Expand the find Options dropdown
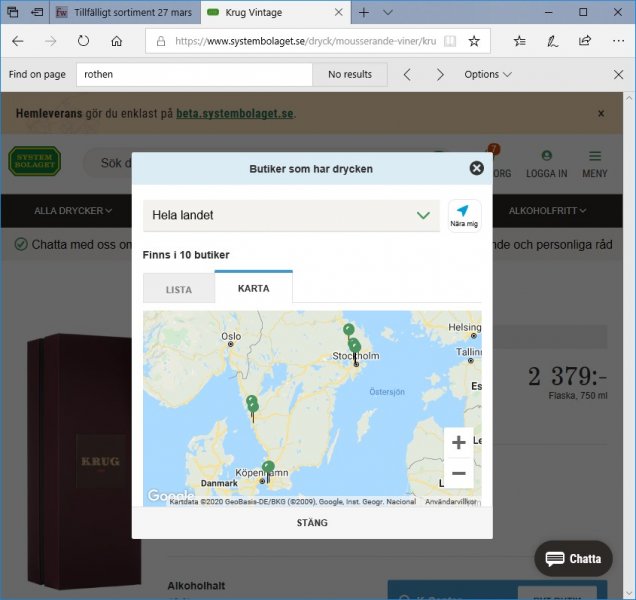 tap(488, 75)
